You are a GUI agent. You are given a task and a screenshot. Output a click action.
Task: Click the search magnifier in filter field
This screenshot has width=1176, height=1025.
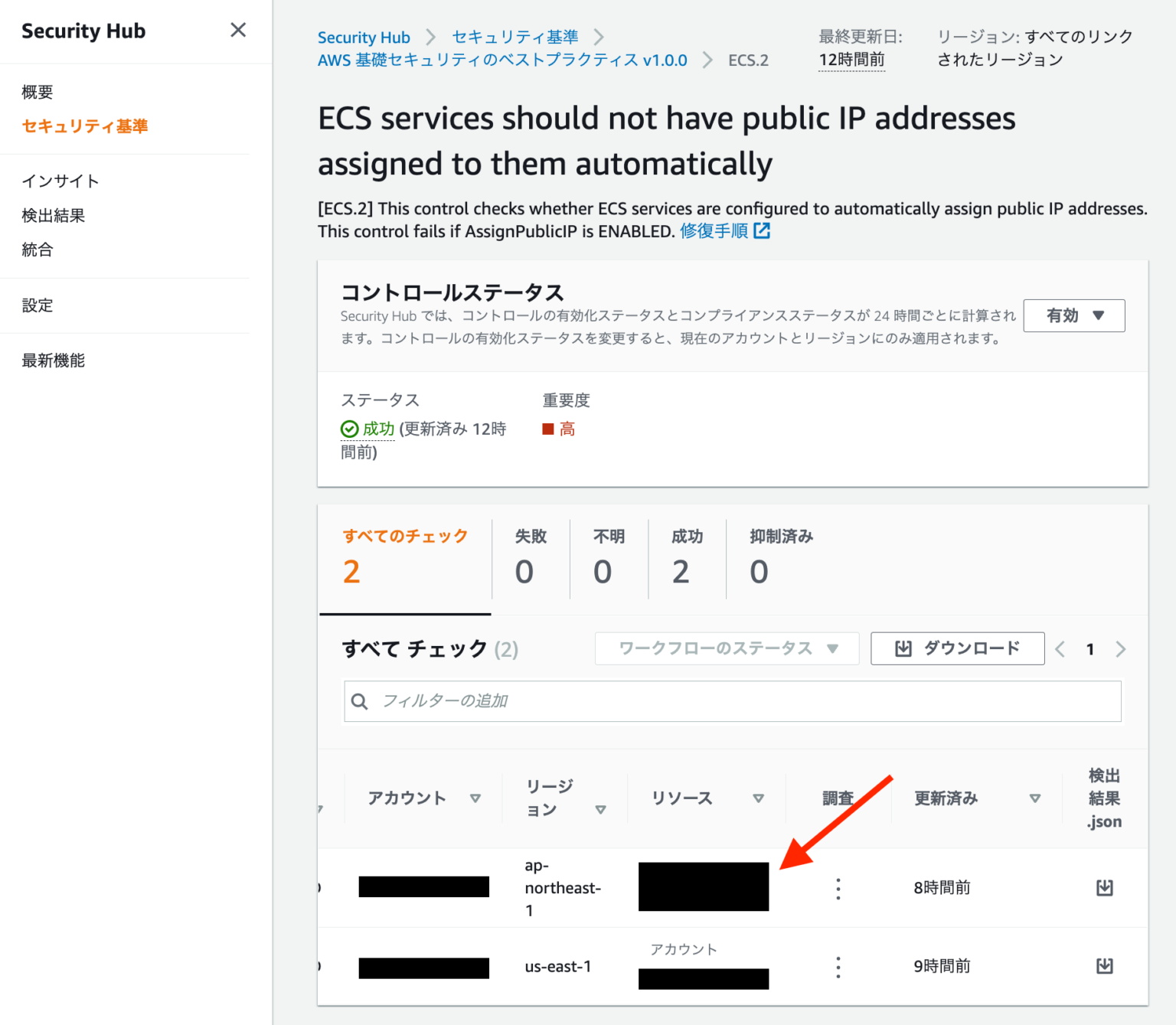click(x=361, y=700)
